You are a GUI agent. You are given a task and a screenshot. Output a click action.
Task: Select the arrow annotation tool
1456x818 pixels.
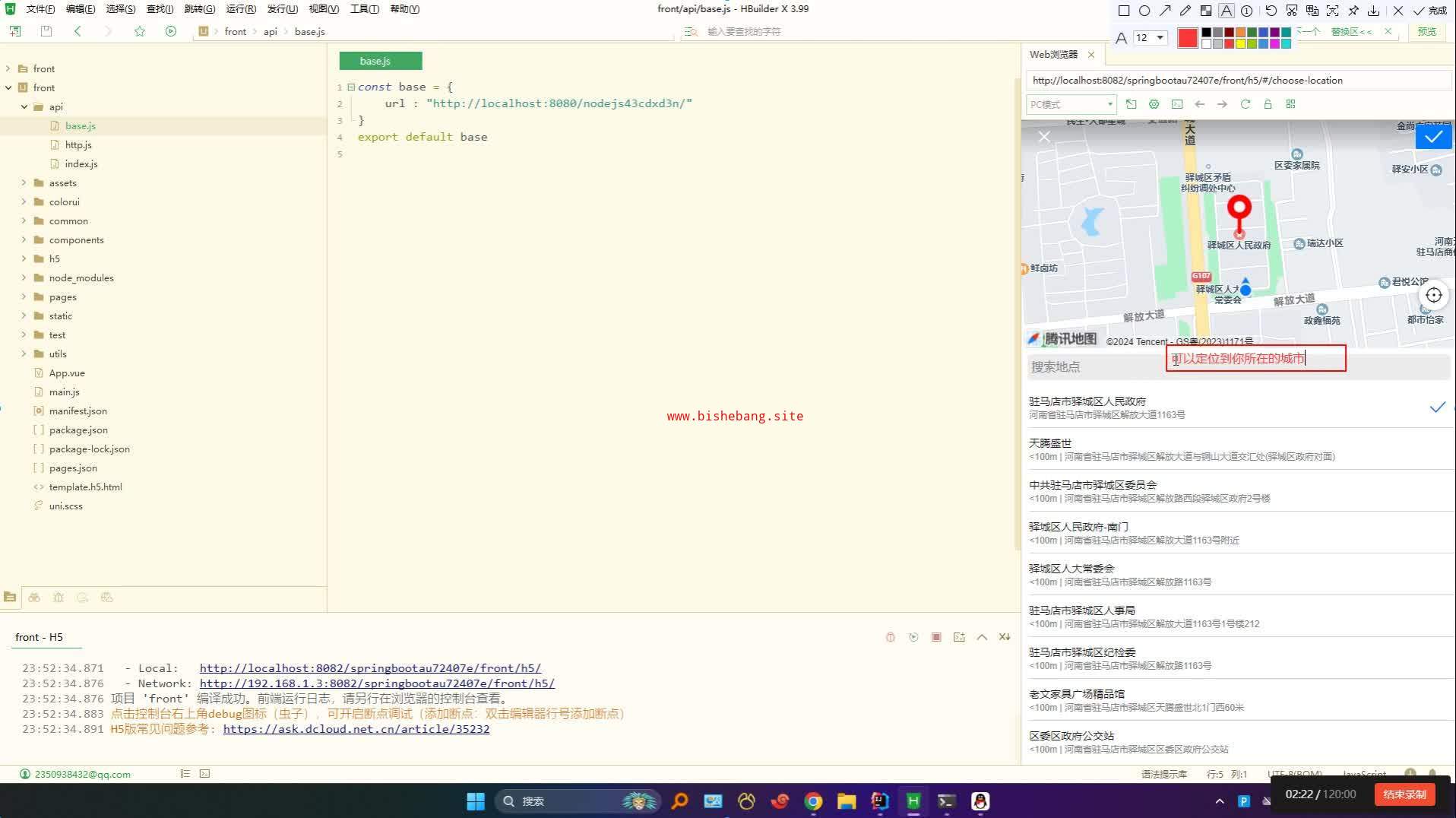1165,11
